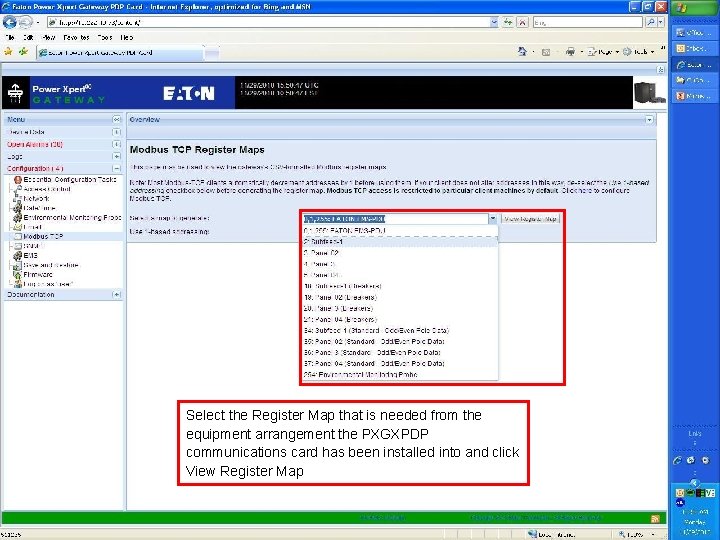Open the Tools menu in command bar
This screenshot has width=720, height=540.
pos(639,51)
